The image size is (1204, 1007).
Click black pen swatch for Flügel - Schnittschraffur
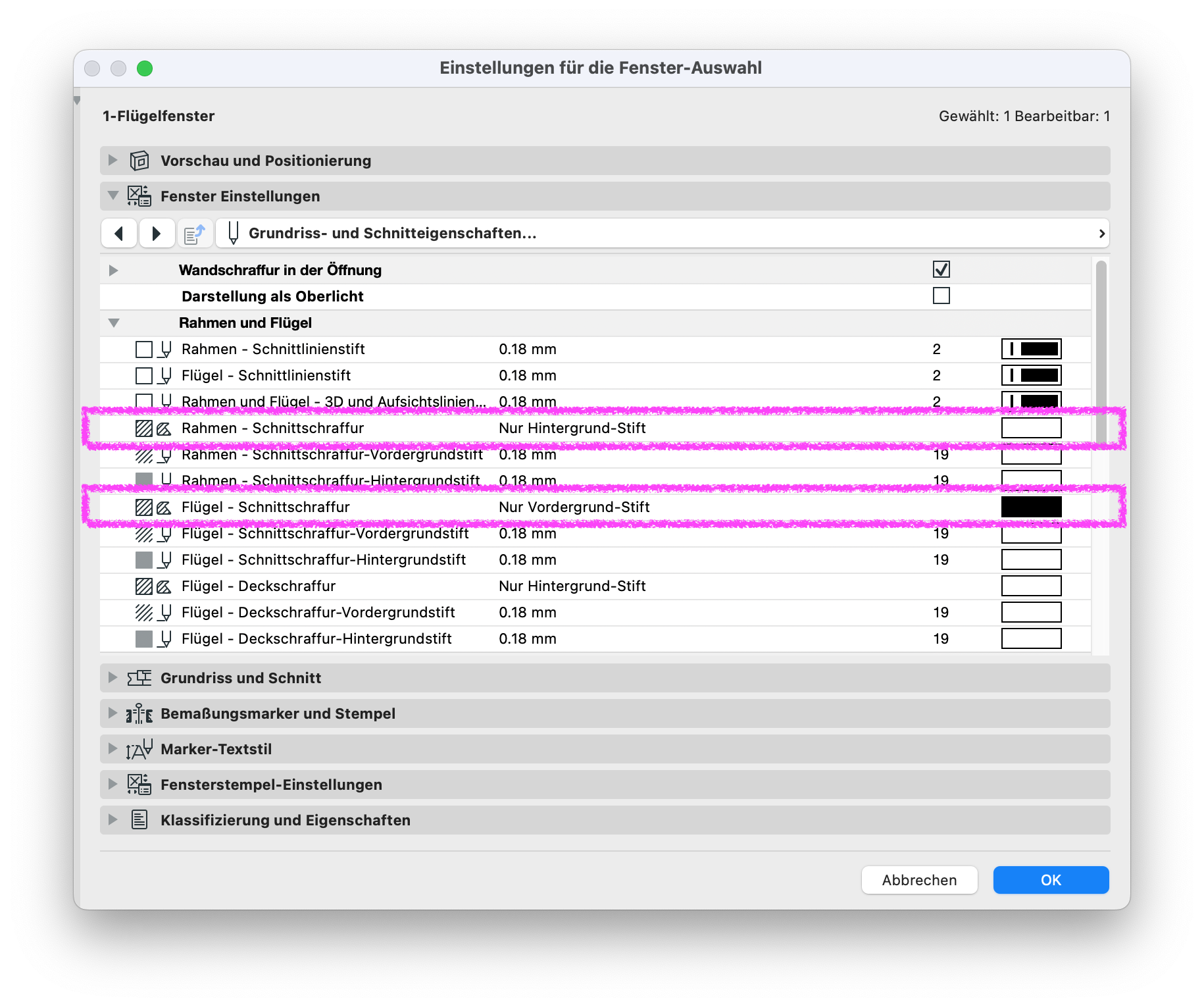click(1031, 507)
